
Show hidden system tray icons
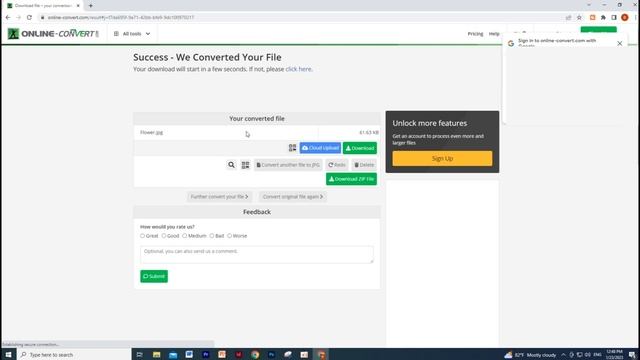click(563, 355)
